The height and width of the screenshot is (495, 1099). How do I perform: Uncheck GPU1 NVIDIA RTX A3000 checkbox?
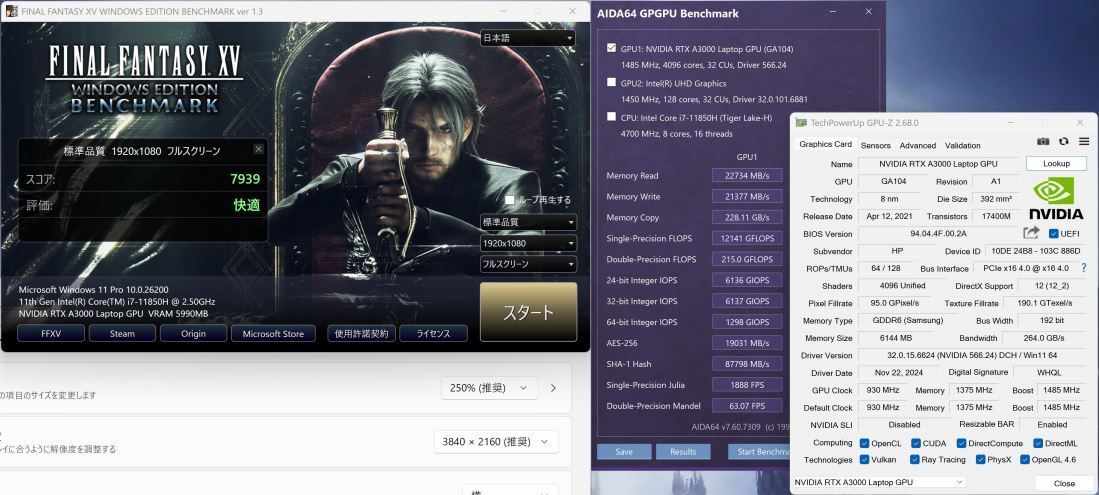click(612, 48)
